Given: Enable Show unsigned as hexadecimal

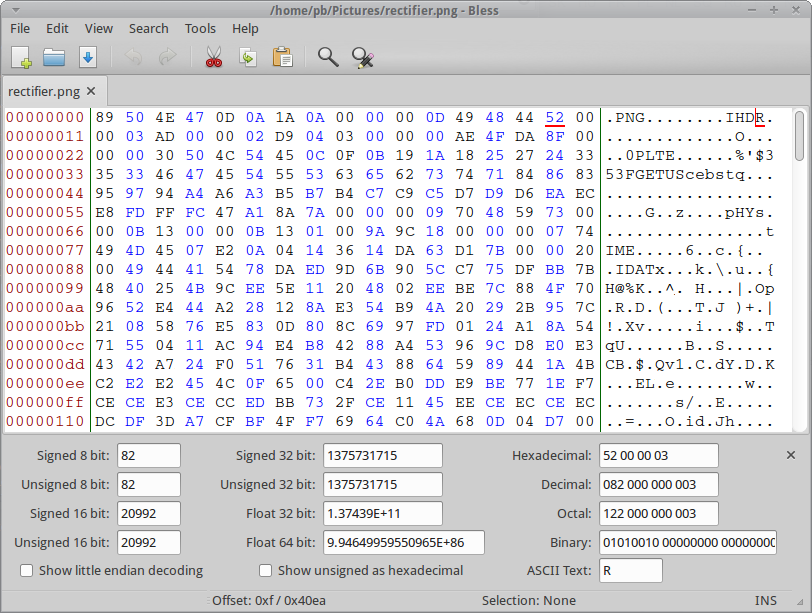Looking at the screenshot, I should click(266, 571).
